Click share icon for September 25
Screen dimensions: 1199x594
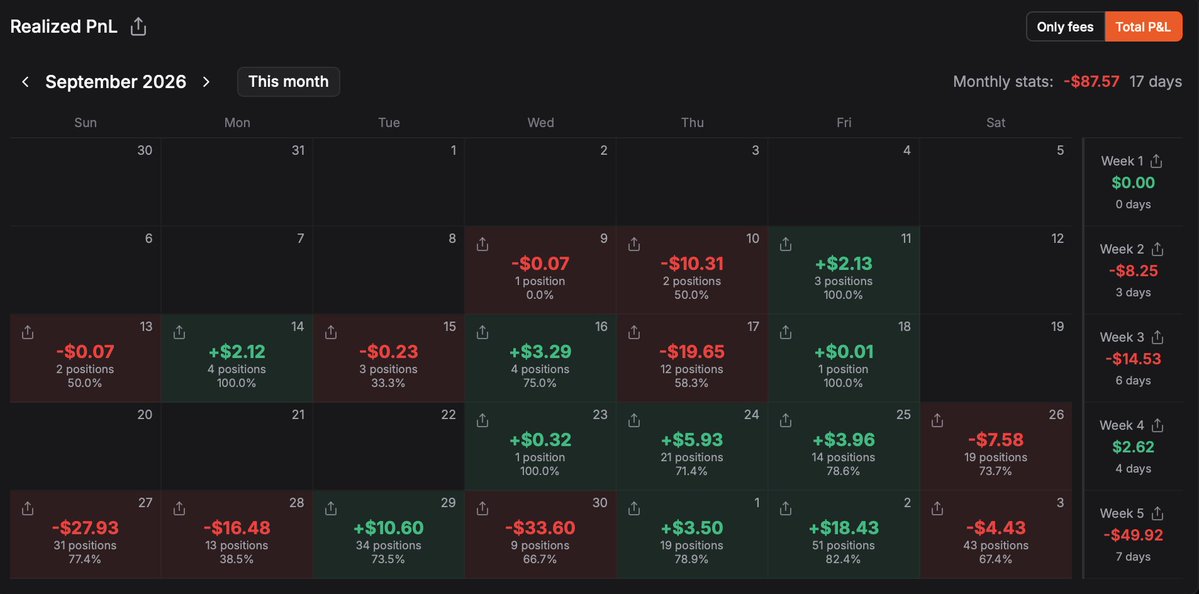(x=785, y=420)
